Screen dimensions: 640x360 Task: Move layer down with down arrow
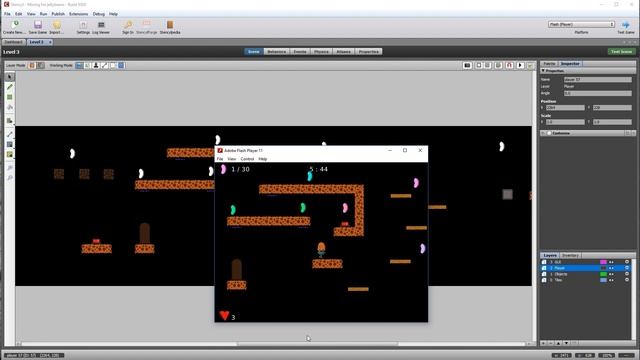coord(566,343)
